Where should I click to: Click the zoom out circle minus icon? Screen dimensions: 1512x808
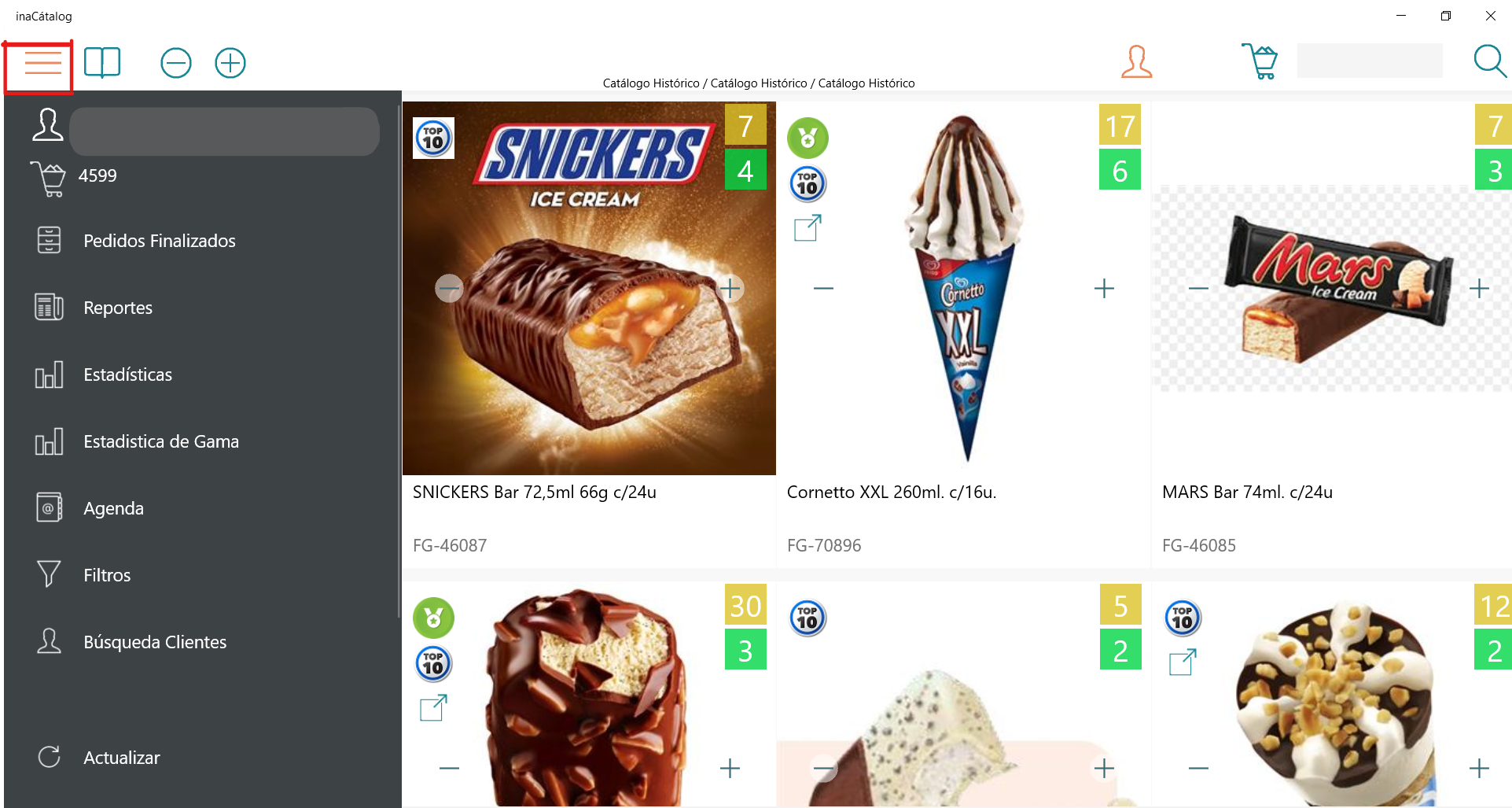click(x=176, y=63)
